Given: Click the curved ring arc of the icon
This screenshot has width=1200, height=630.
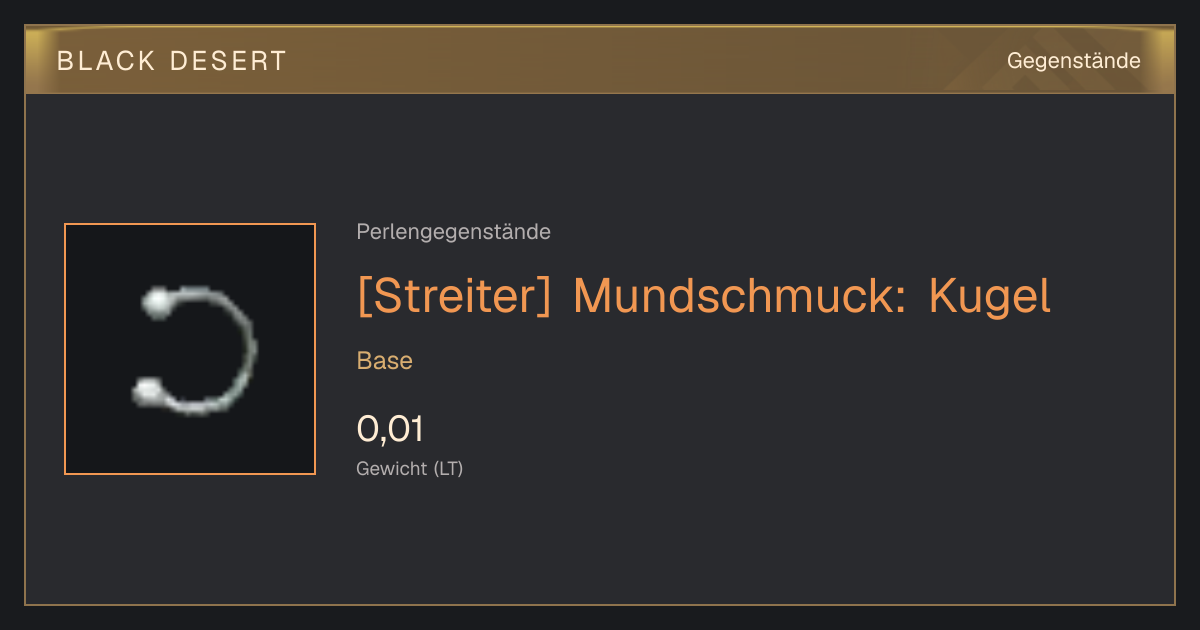Looking at the screenshot, I should [x=240, y=350].
